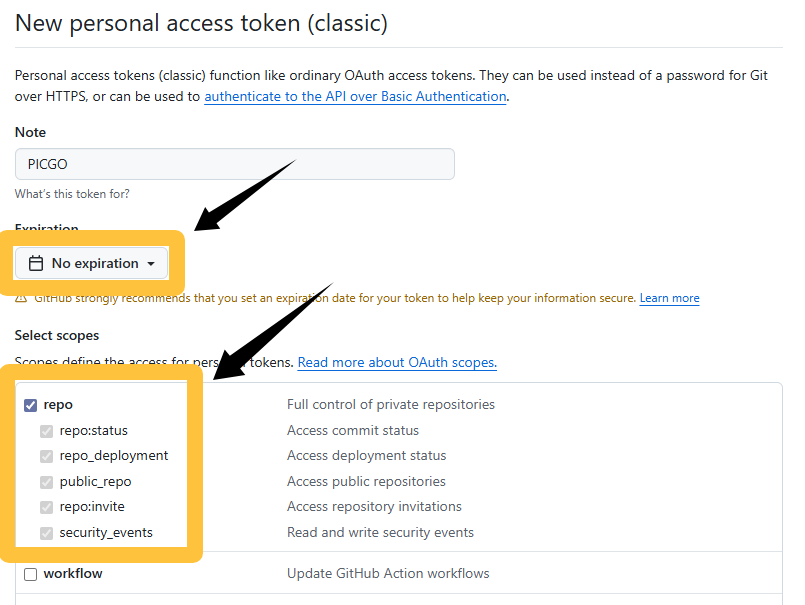Toggle the public_repo checkbox
805x605 pixels.
[47, 482]
